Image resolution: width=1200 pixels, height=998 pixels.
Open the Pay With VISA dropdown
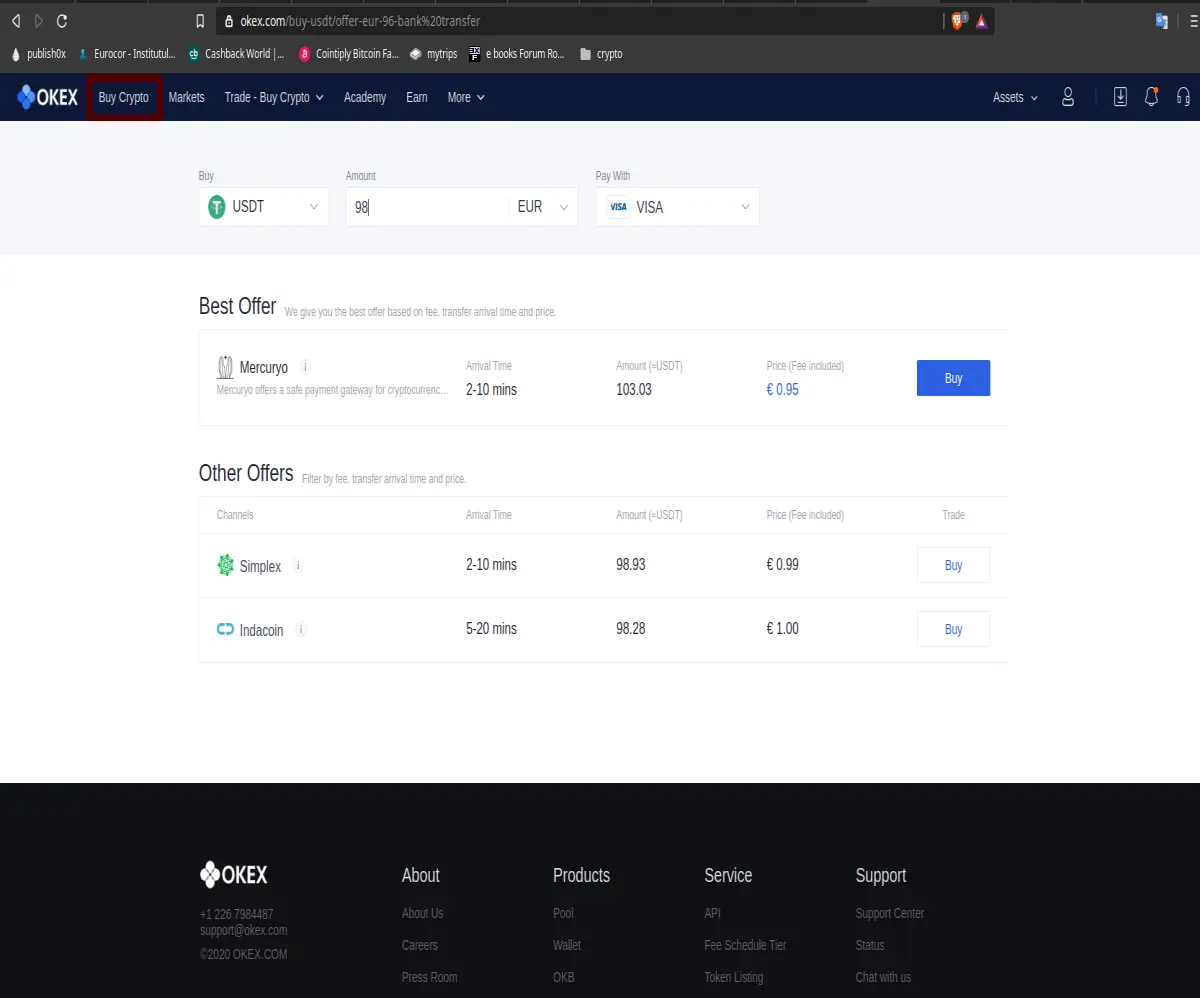point(678,207)
